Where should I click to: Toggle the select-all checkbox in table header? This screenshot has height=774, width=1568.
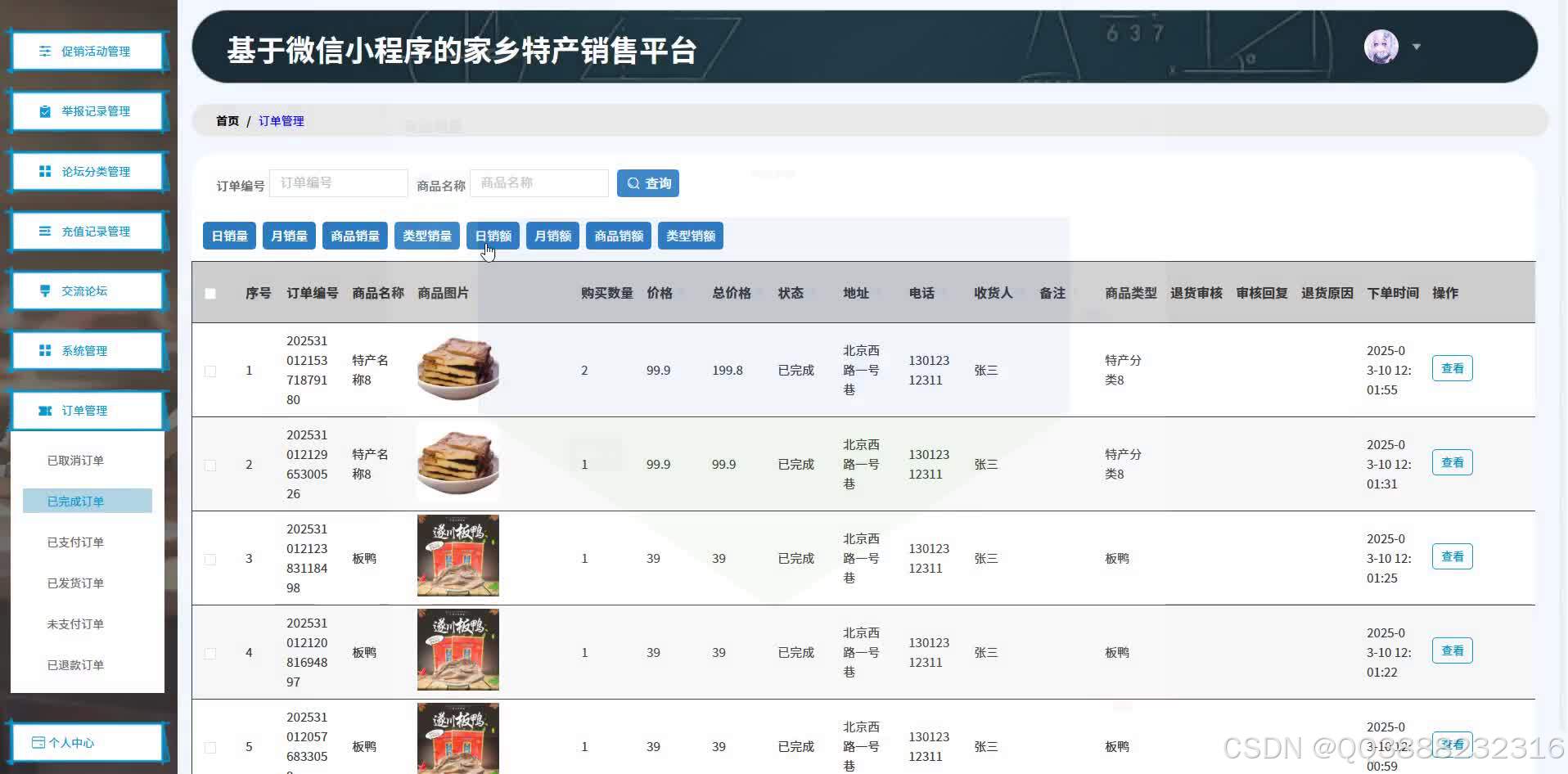(x=210, y=293)
